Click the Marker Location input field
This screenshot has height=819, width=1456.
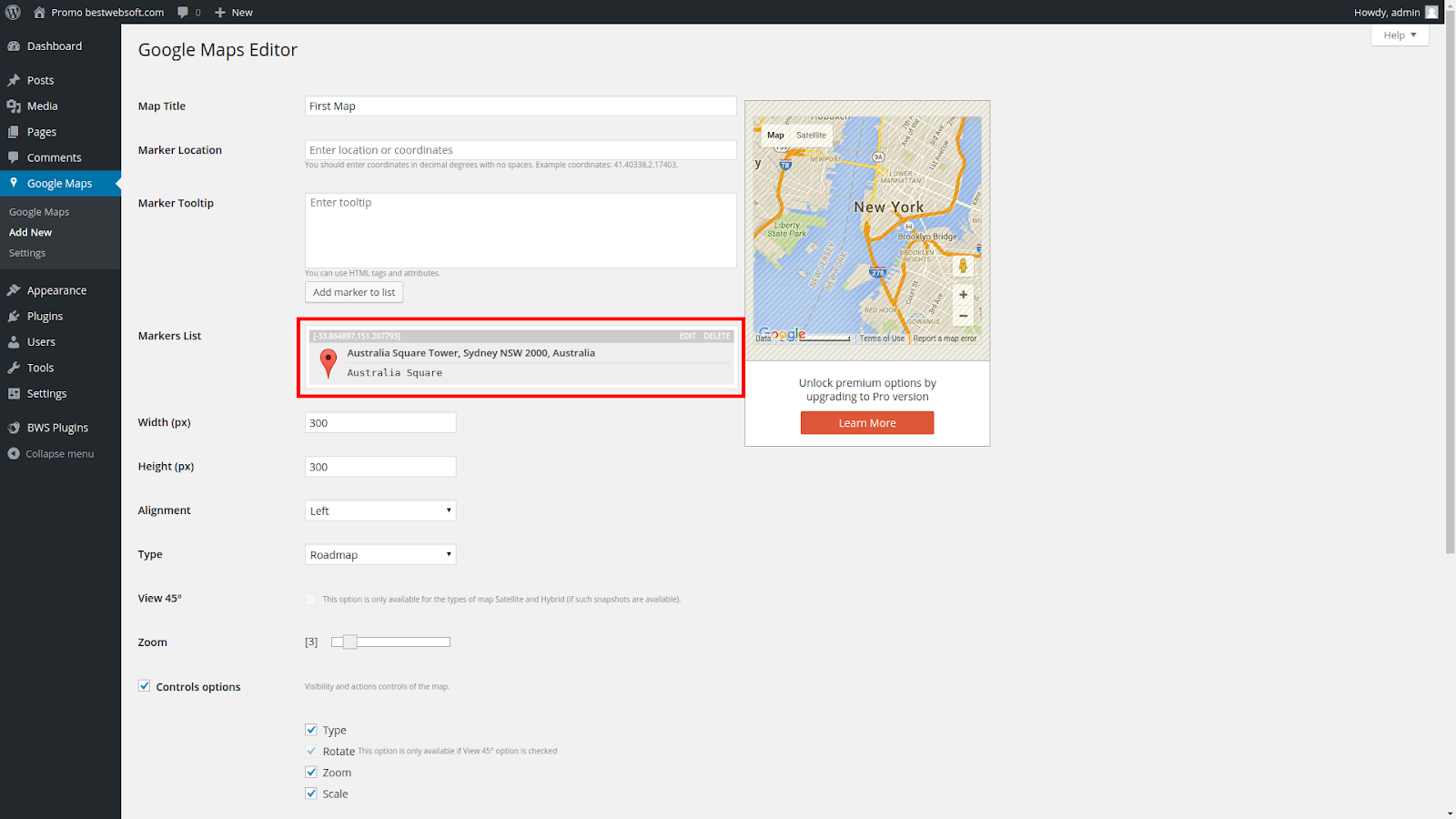(x=521, y=150)
